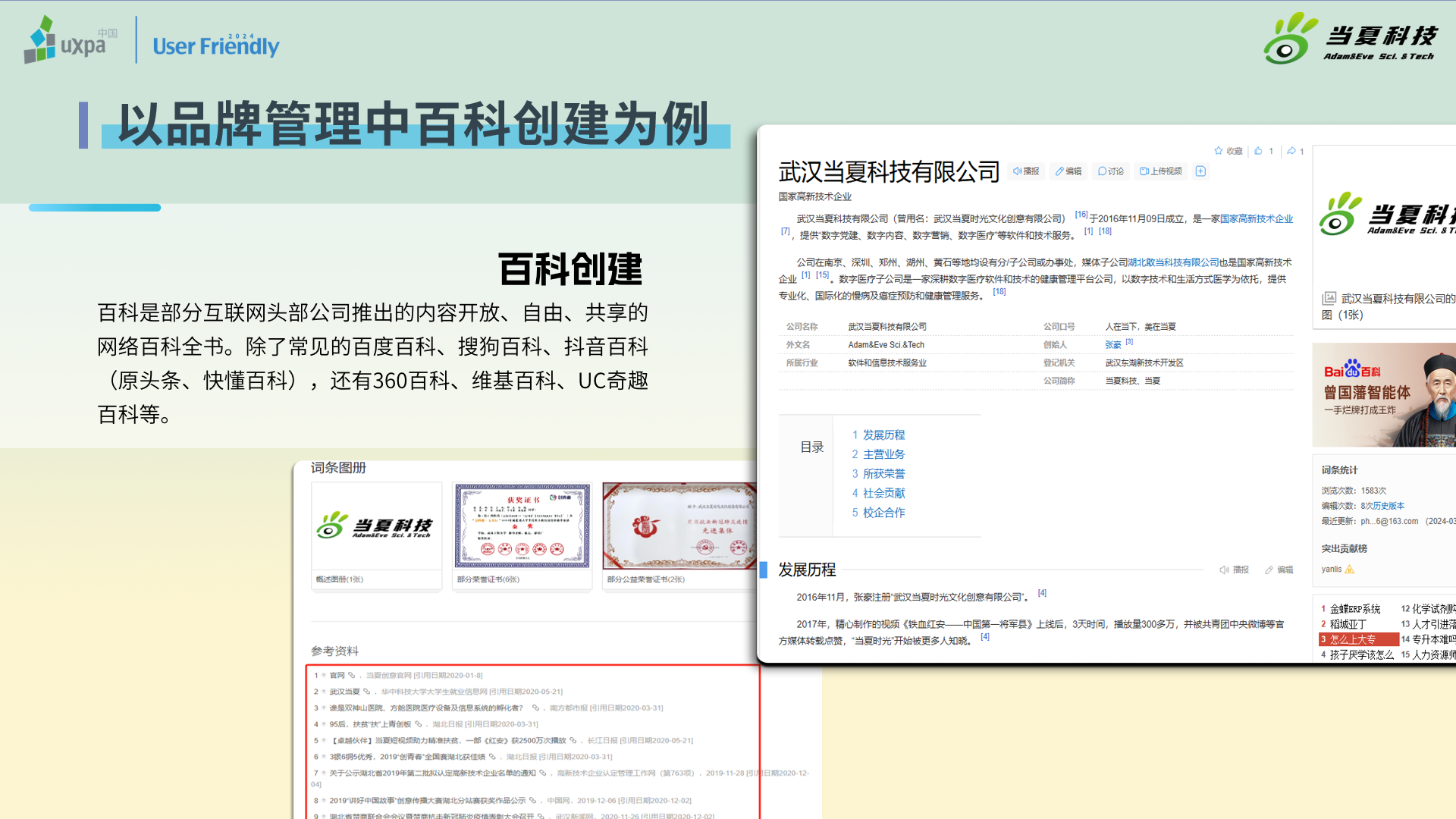This screenshot has width=1456, height=819.
Task: Click reference 【卓越伙伴】当夏短视频助力精准扶贫
Action: [x=447, y=740]
